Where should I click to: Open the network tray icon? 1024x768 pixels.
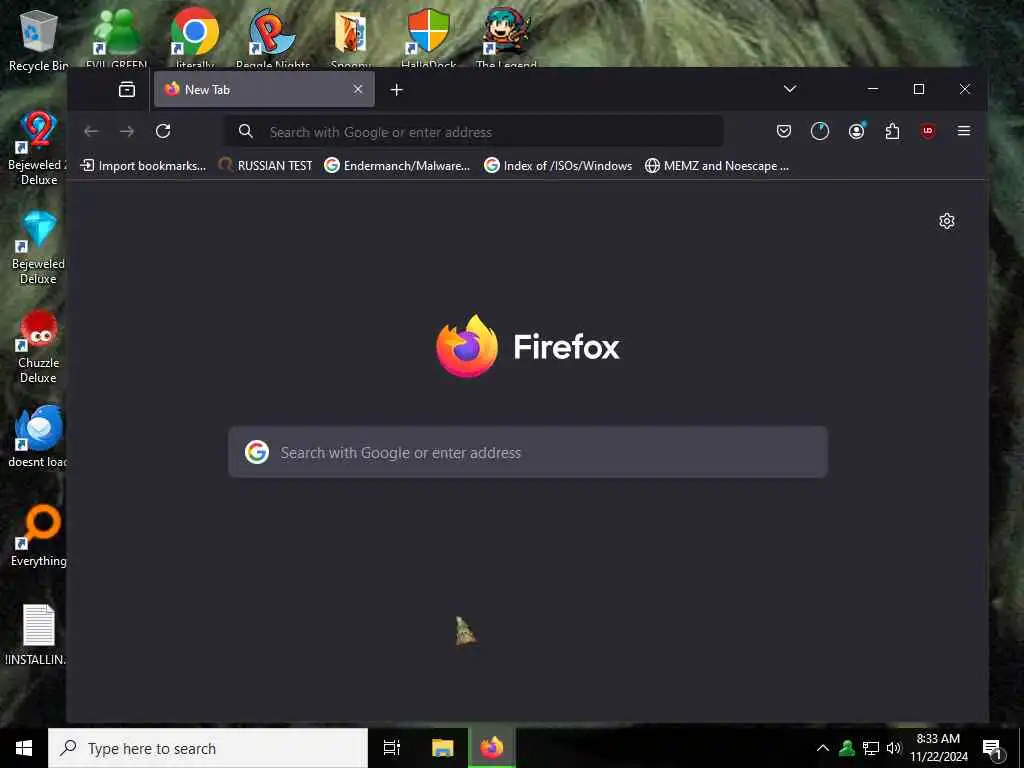click(x=871, y=748)
